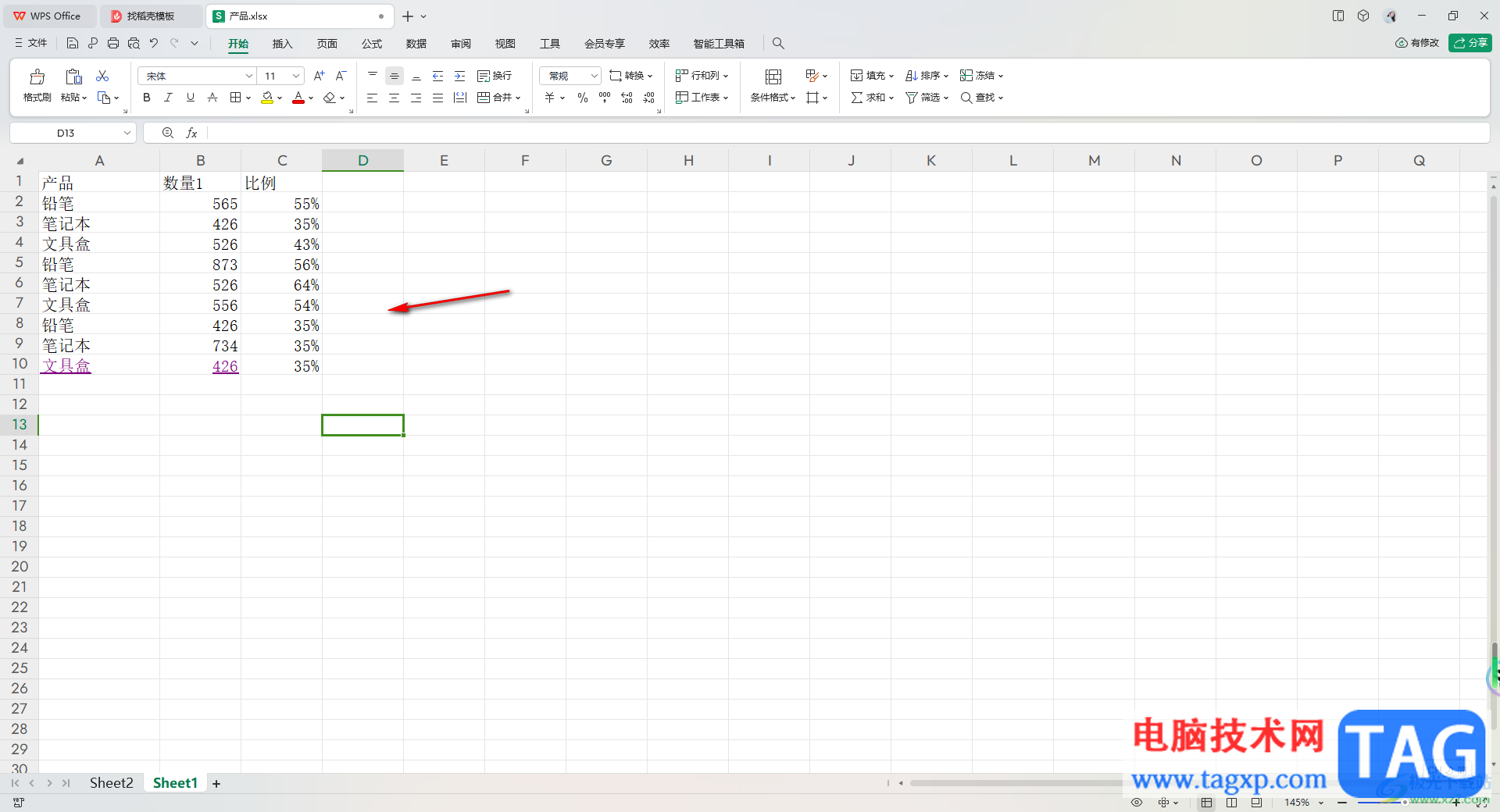Viewport: 1500px width, 812px height.
Task: Toggle Wrap Text (换行)
Action: tap(495, 76)
